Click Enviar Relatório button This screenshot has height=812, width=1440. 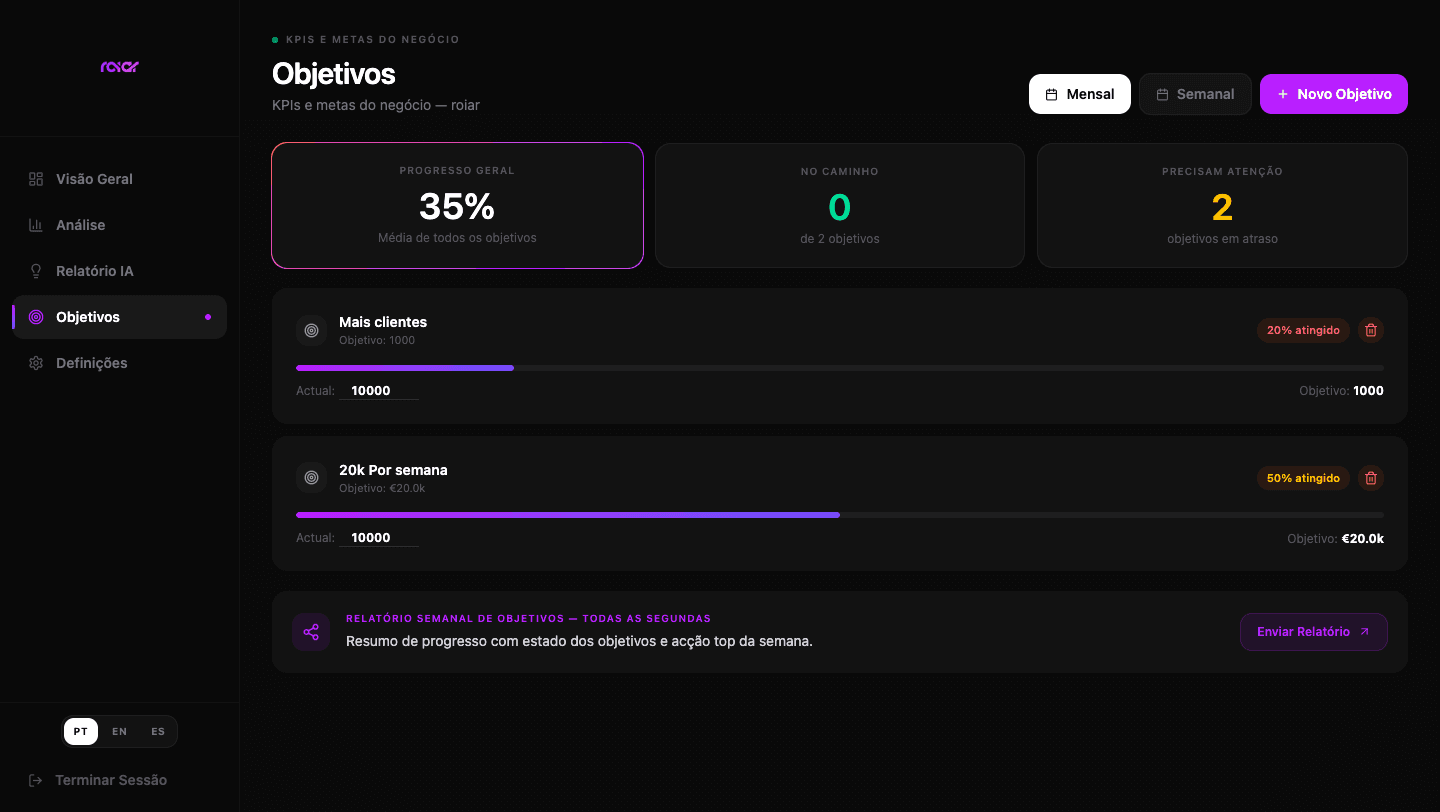[x=1314, y=632]
